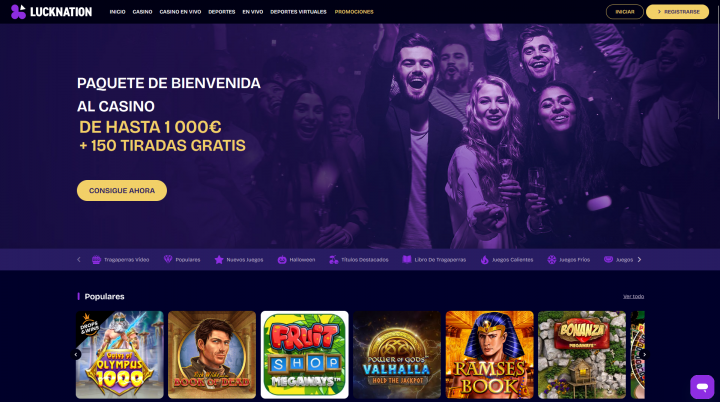Viewport: 720px width, 402px height.
Task: Select the Juegos Calientes flame icon
Action: pos(484,260)
